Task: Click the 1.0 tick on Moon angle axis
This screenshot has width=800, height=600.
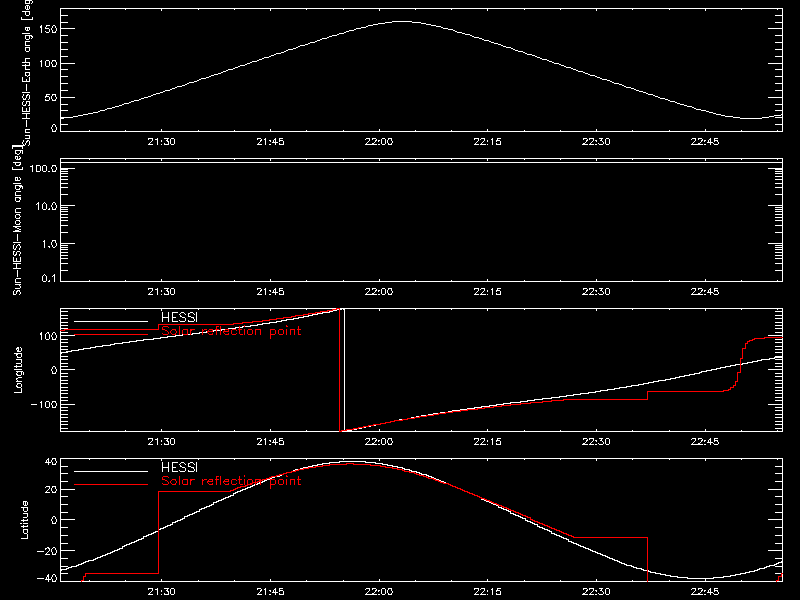Action: pyautogui.click(x=49, y=244)
